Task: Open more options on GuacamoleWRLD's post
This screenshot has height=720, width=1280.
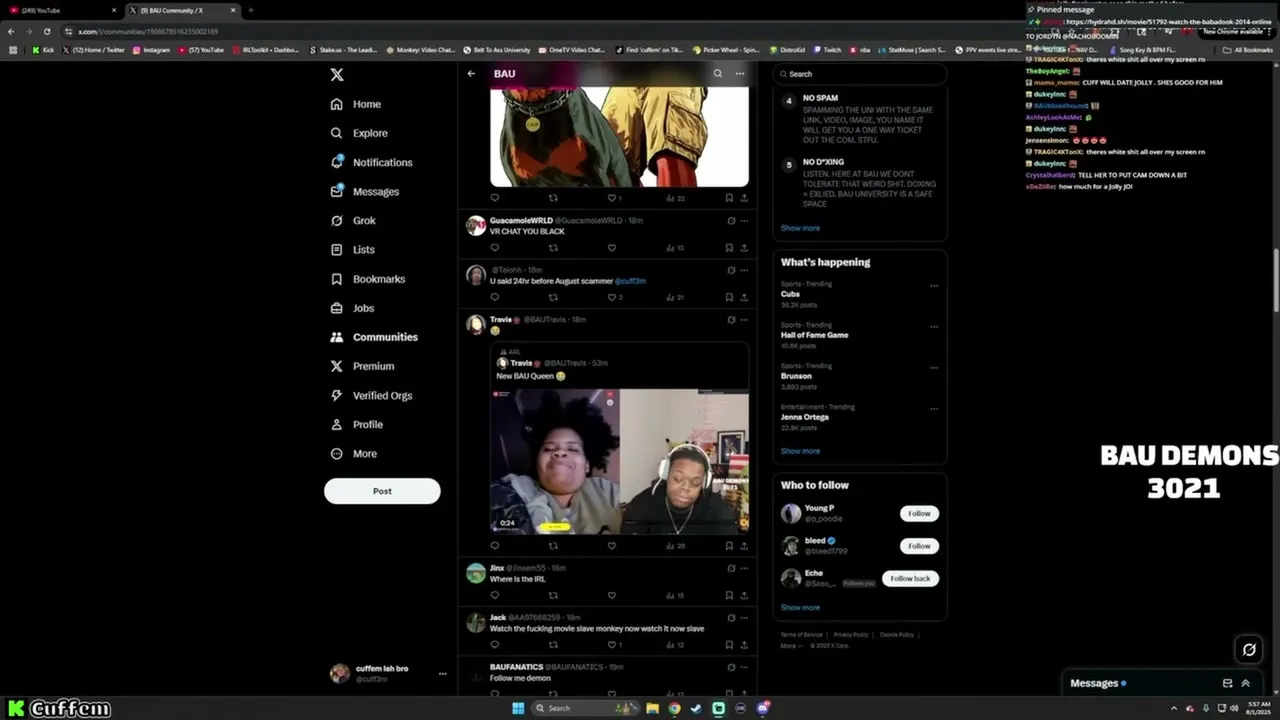Action: tap(744, 221)
